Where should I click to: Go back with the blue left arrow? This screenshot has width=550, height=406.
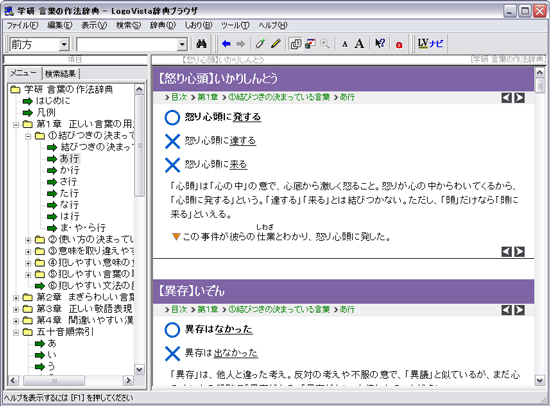pyautogui.click(x=226, y=44)
